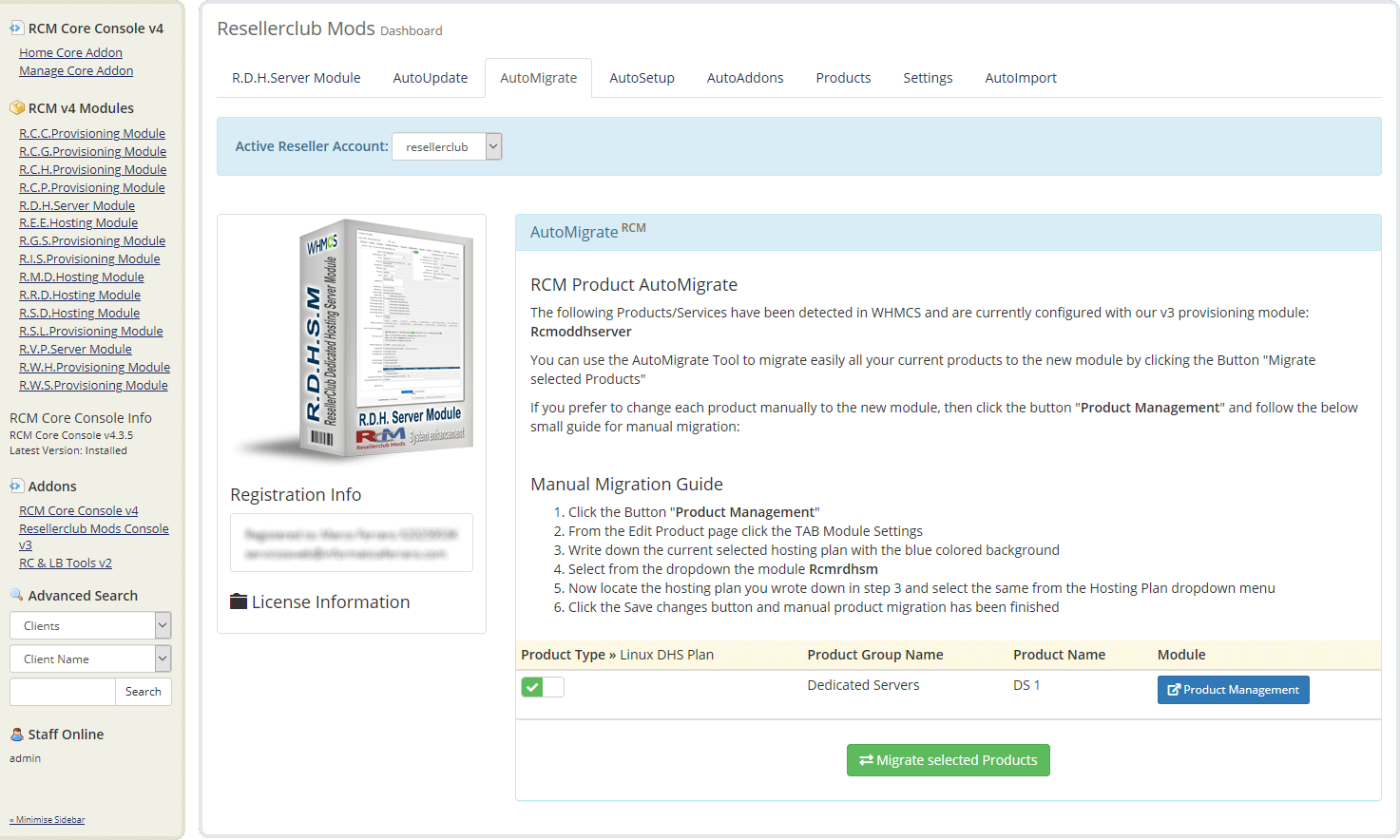
Task: Open R.S.L.Provisioning Module link
Action: (x=91, y=332)
